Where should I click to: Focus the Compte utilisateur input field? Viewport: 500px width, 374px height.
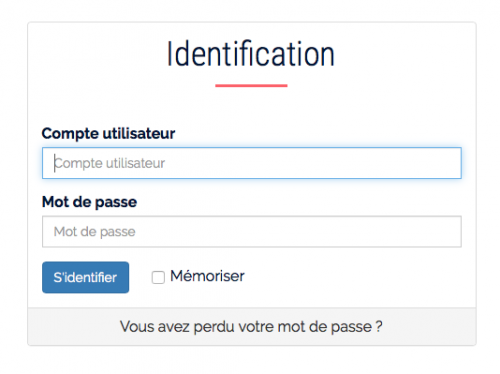[252, 163]
